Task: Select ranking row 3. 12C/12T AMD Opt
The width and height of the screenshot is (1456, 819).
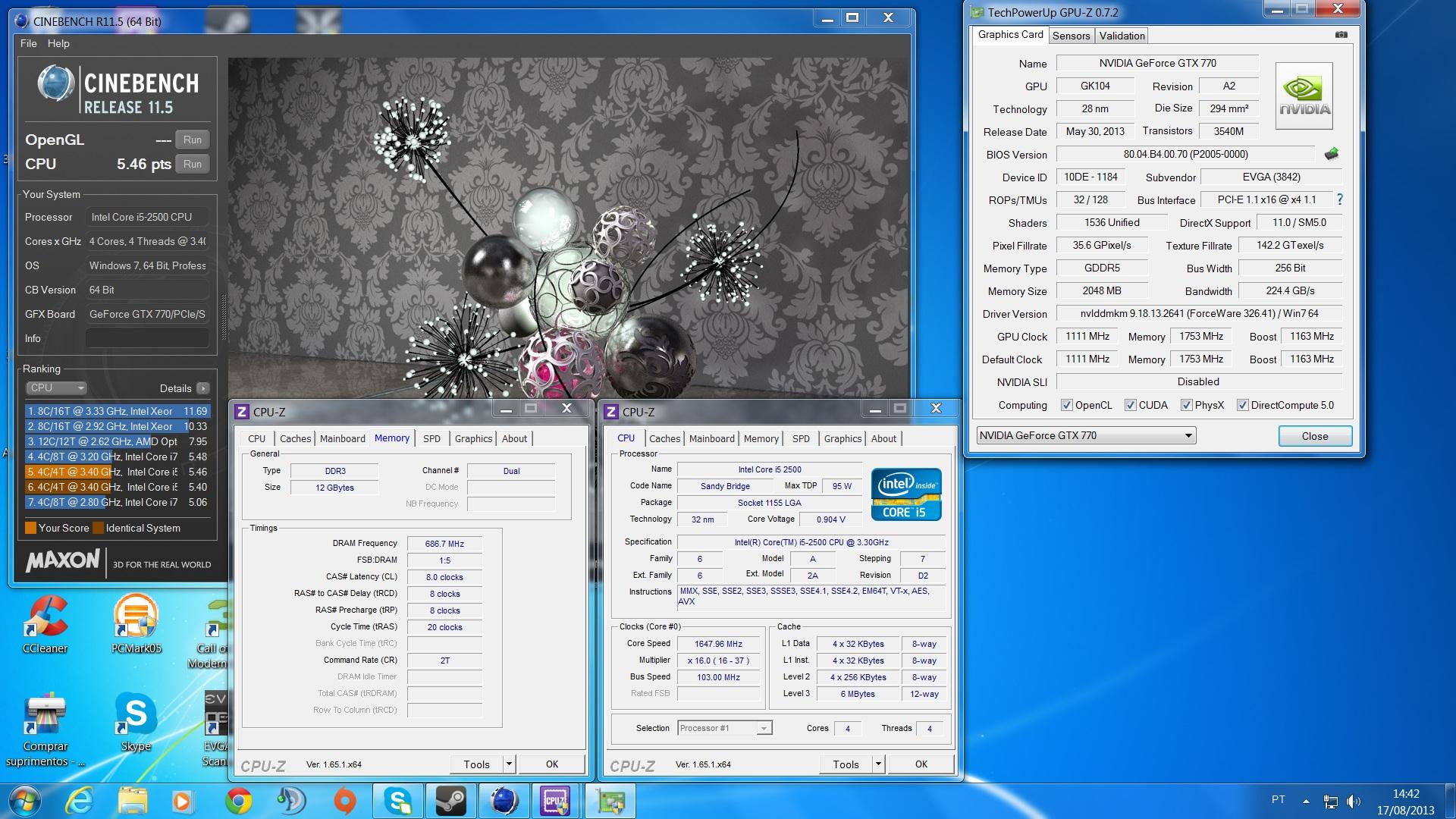Action: point(118,441)
